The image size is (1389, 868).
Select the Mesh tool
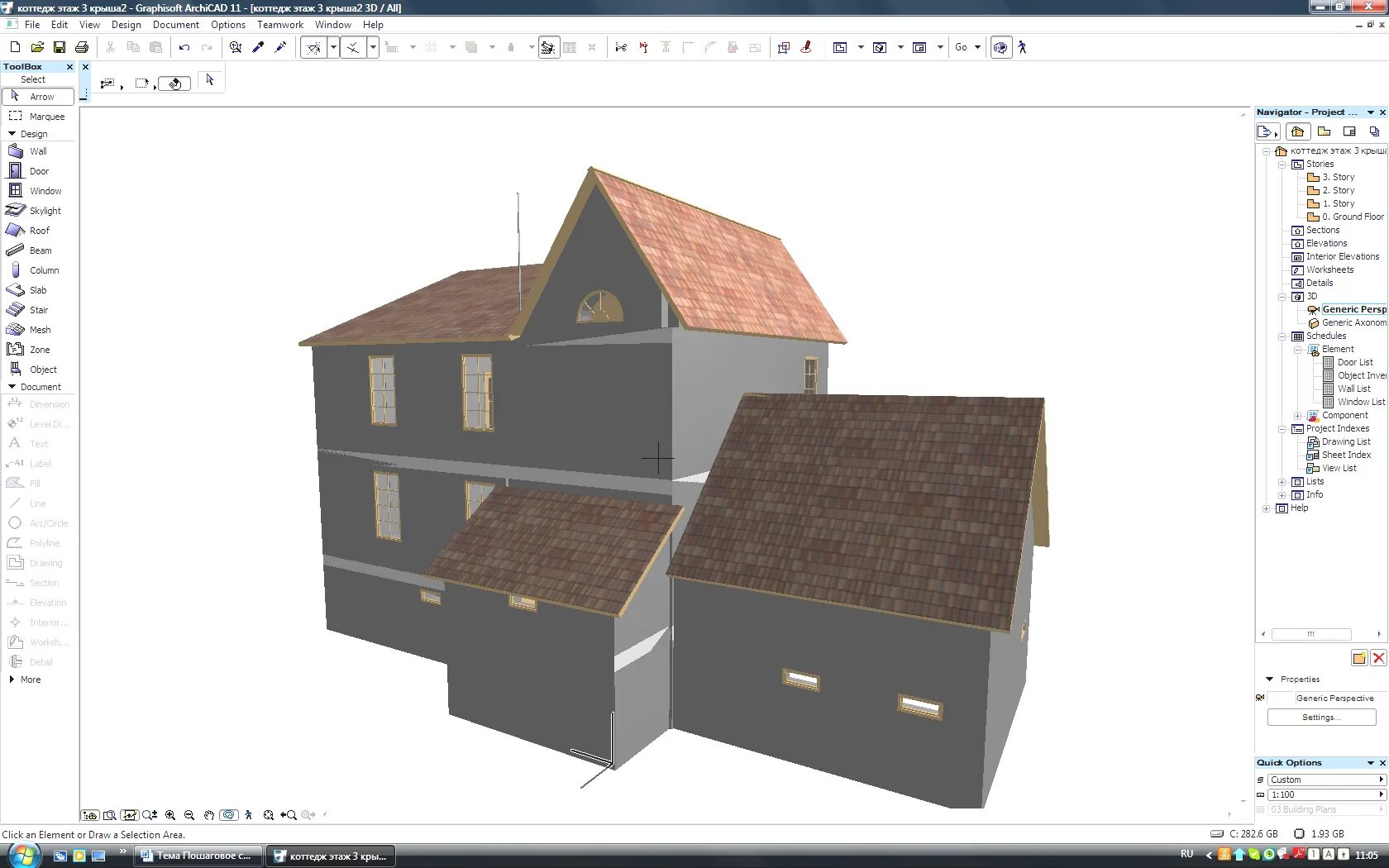(38, 330)
